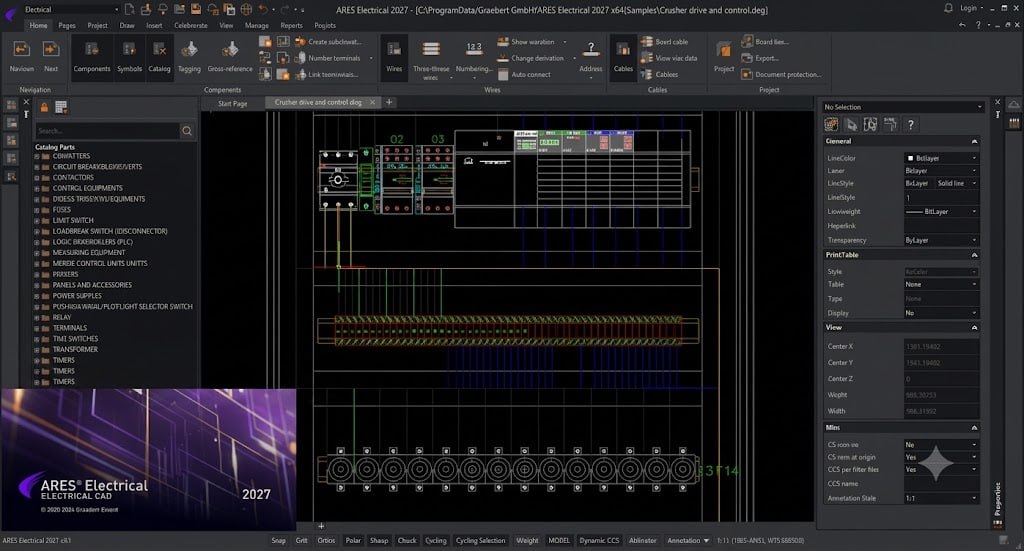Viewport: 1024px width, 551px height.
Task: Click the Wires tool icon
Action: [394, 56]
